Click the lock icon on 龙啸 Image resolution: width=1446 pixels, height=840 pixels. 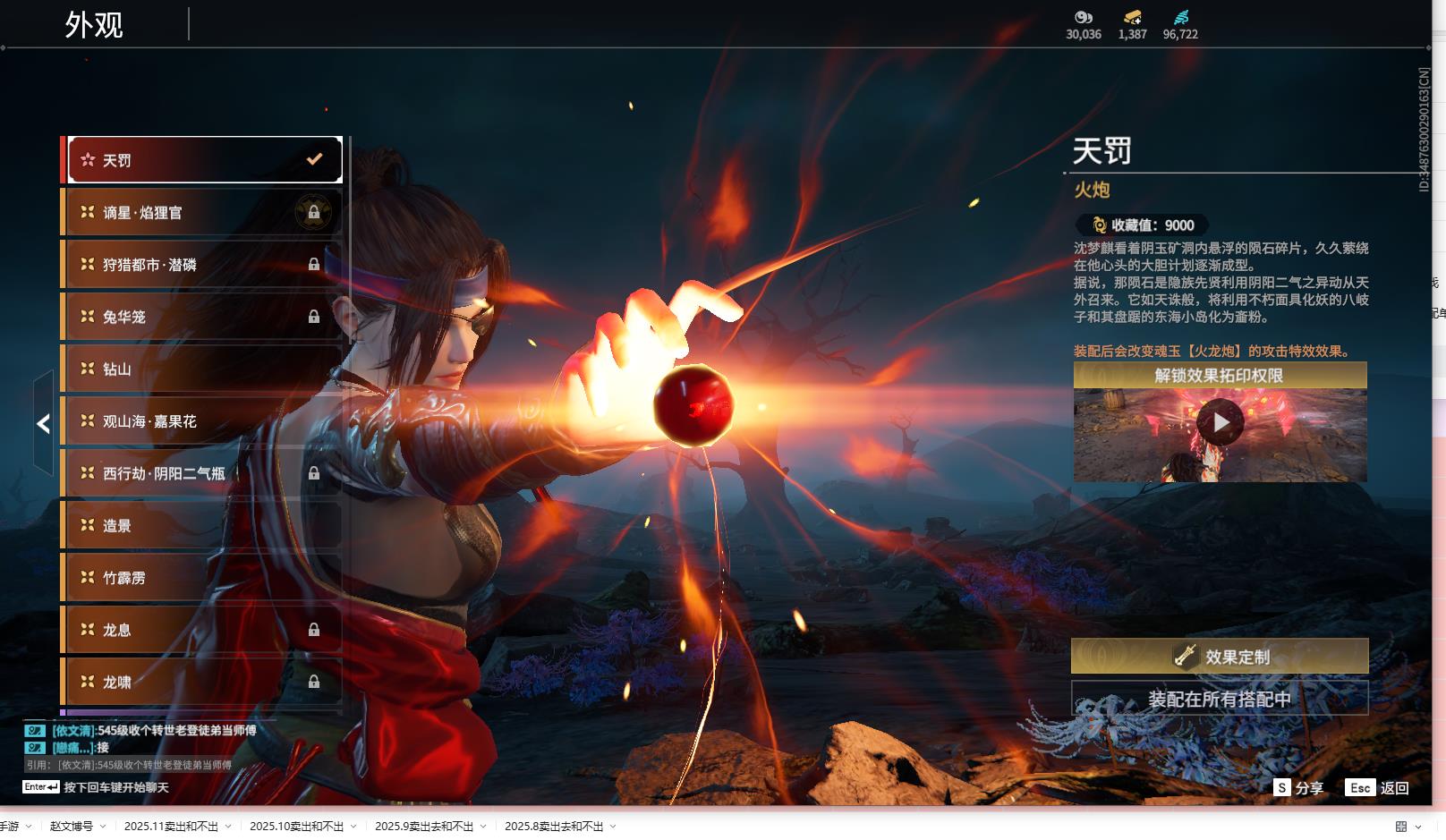click(x=314, y=682)
